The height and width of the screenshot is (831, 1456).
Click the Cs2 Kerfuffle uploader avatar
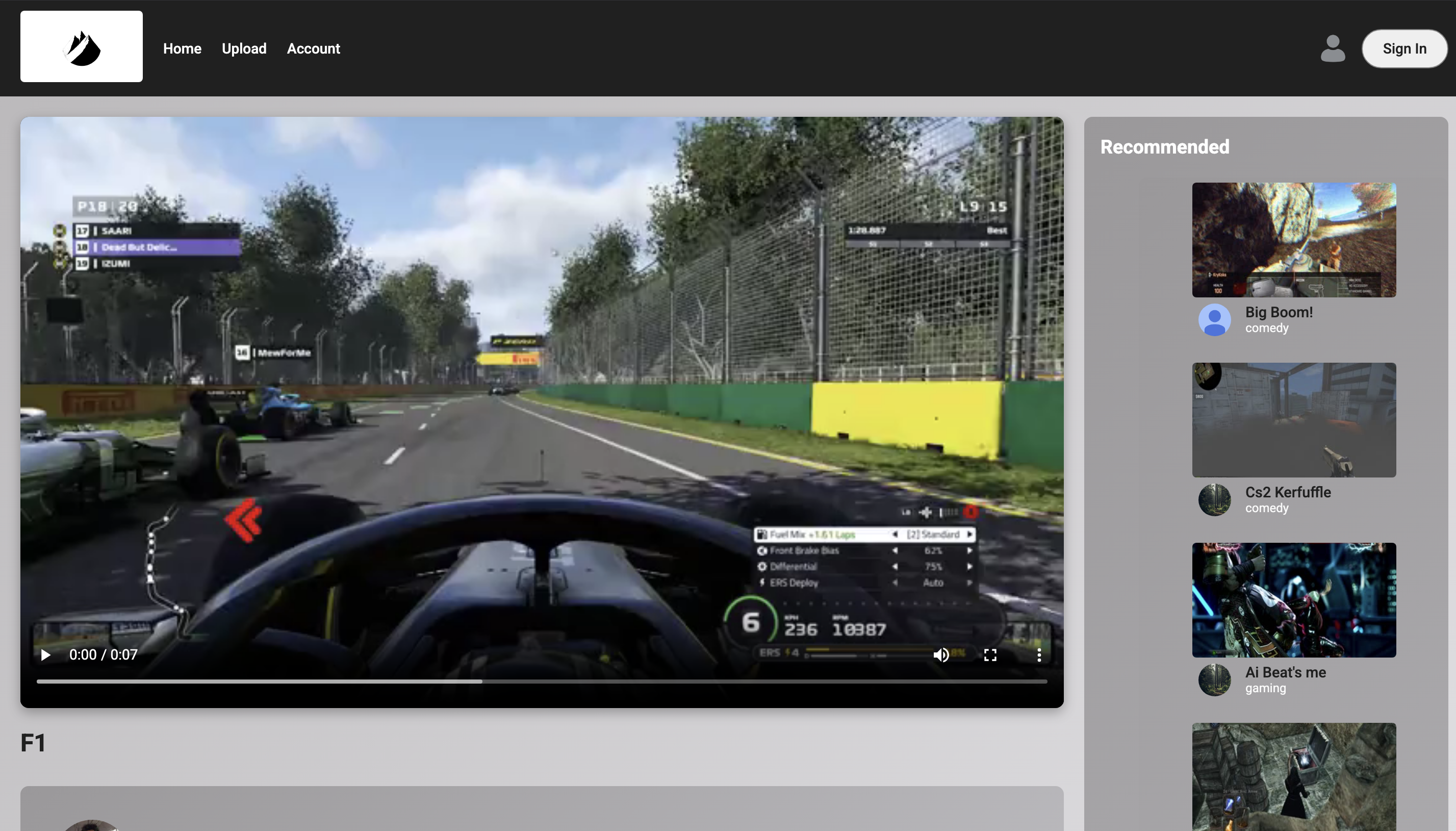(x=1214, y=500)
